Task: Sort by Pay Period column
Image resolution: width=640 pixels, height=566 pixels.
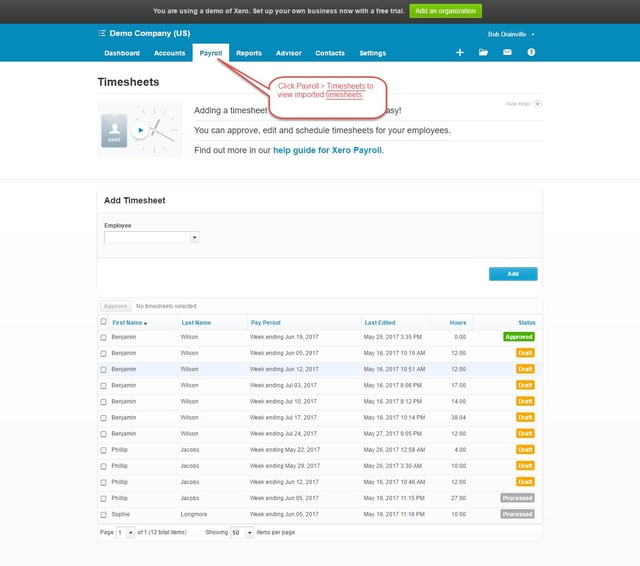Action: click(x=265, y=322)
